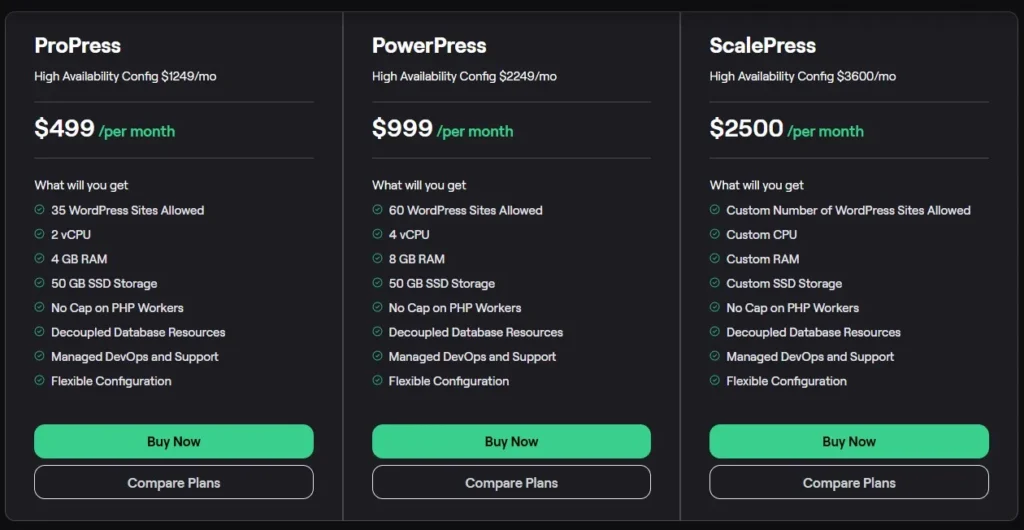1024x530 pixels.
Task: Click checkmark icon beside Custom CPU
Action: [715, 234]
